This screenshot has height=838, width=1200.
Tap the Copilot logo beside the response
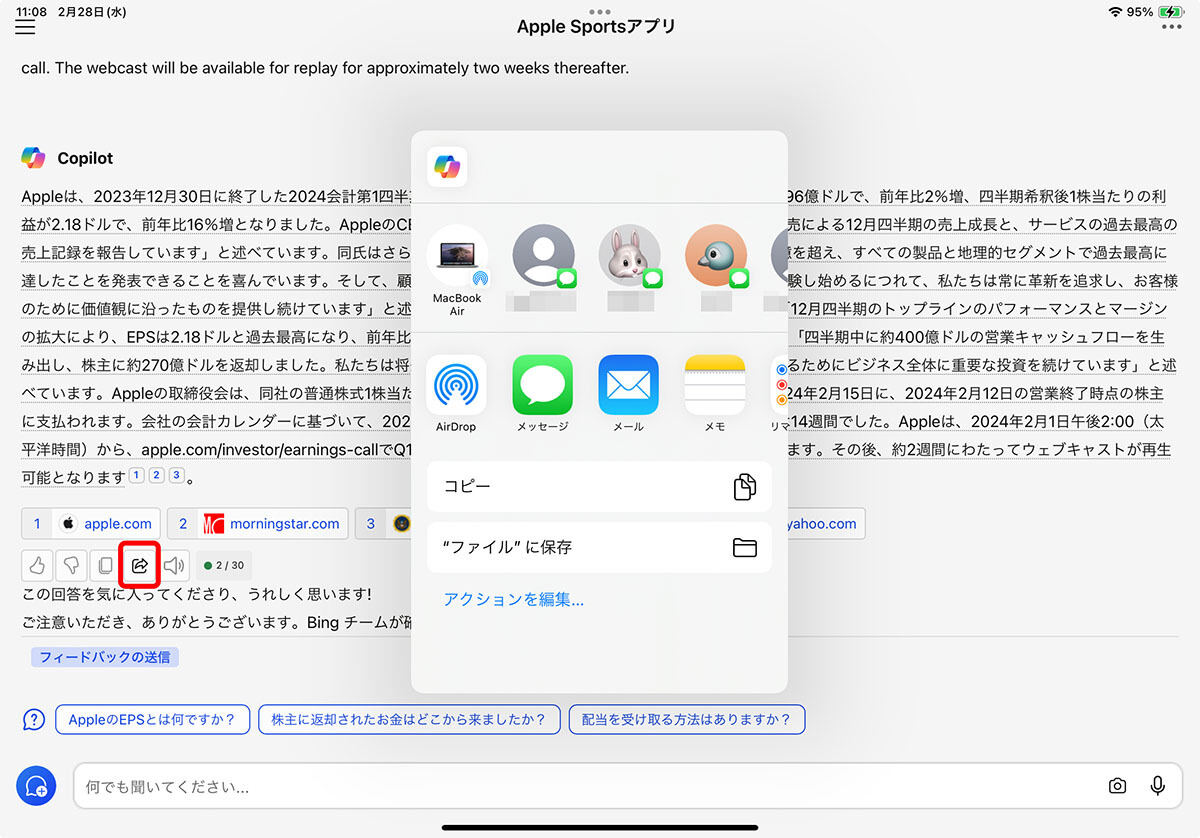click(33, 158)
